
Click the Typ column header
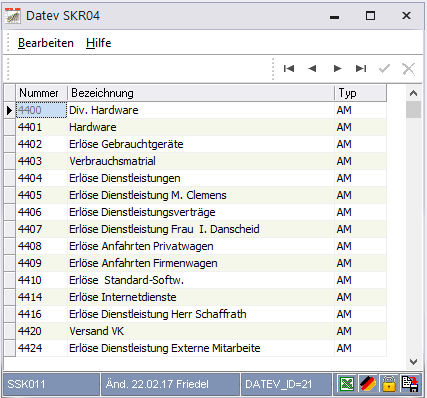click(x=361, y=93)
